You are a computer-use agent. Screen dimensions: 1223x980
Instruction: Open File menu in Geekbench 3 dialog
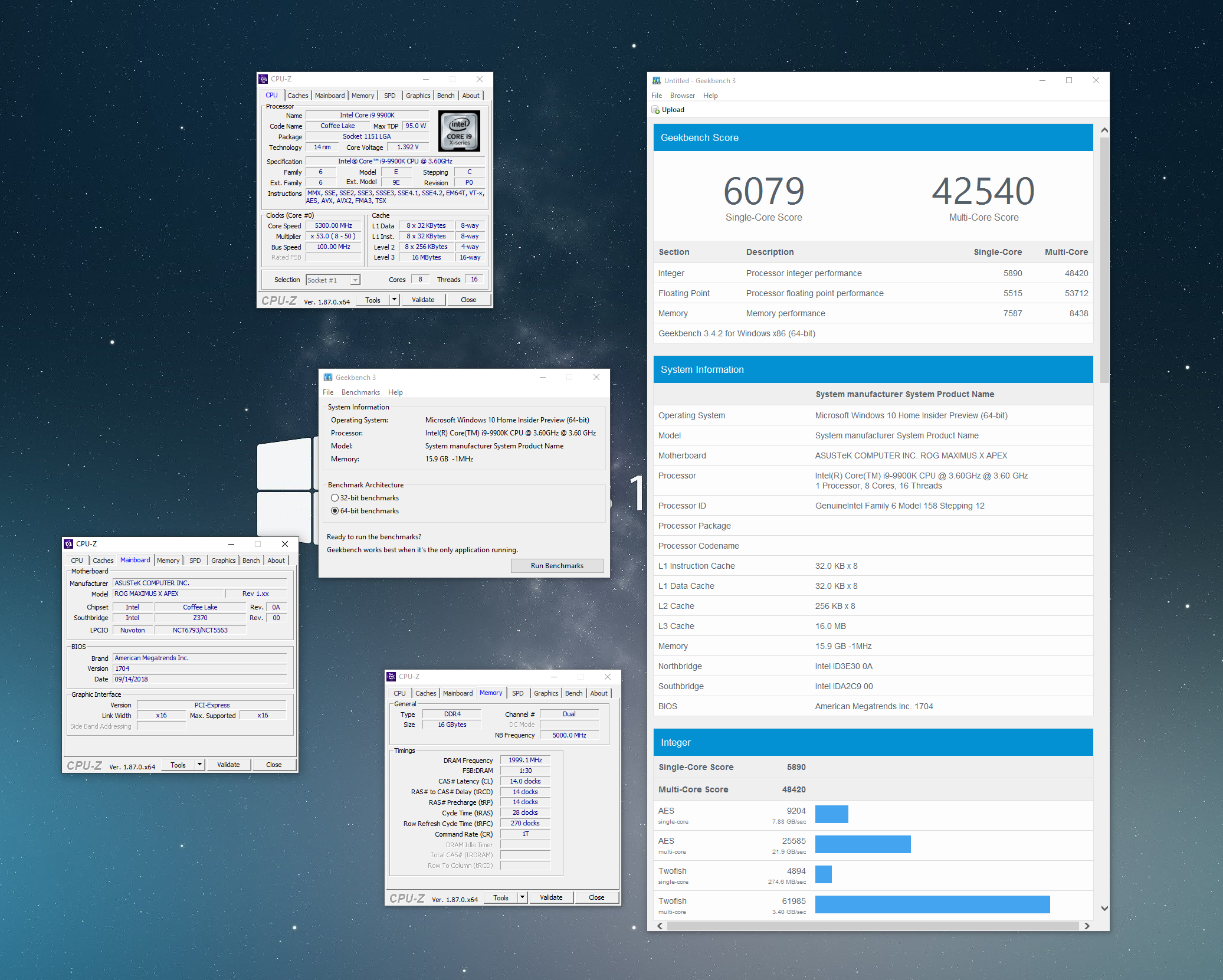pos(328,392)
